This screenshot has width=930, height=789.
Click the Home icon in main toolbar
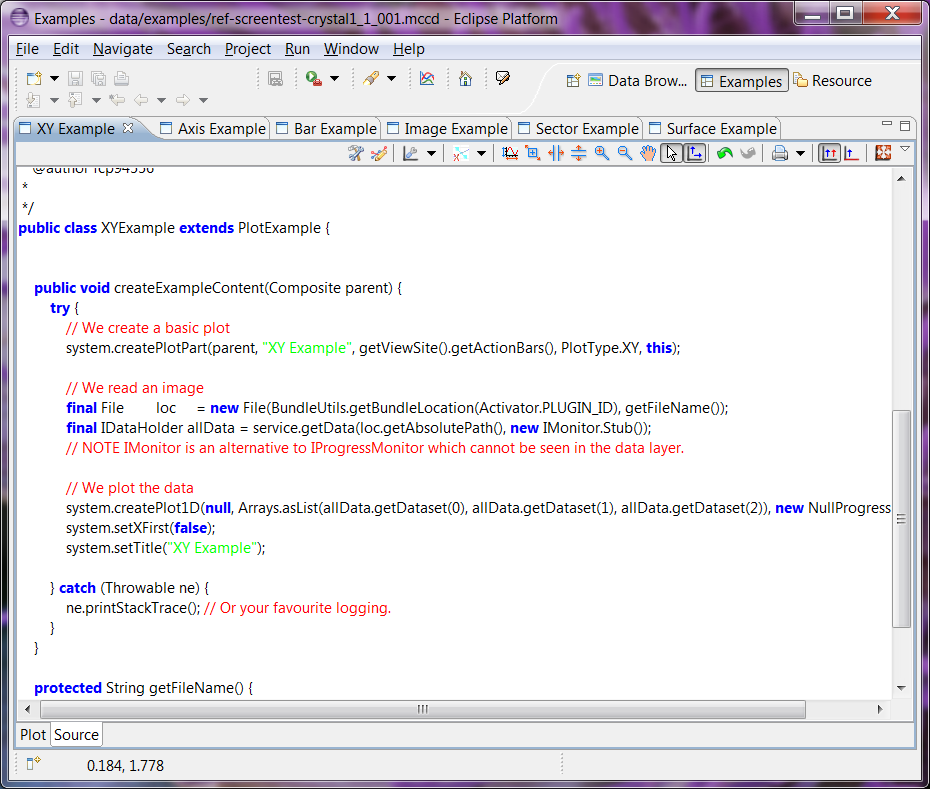click(x=465, y=78)
